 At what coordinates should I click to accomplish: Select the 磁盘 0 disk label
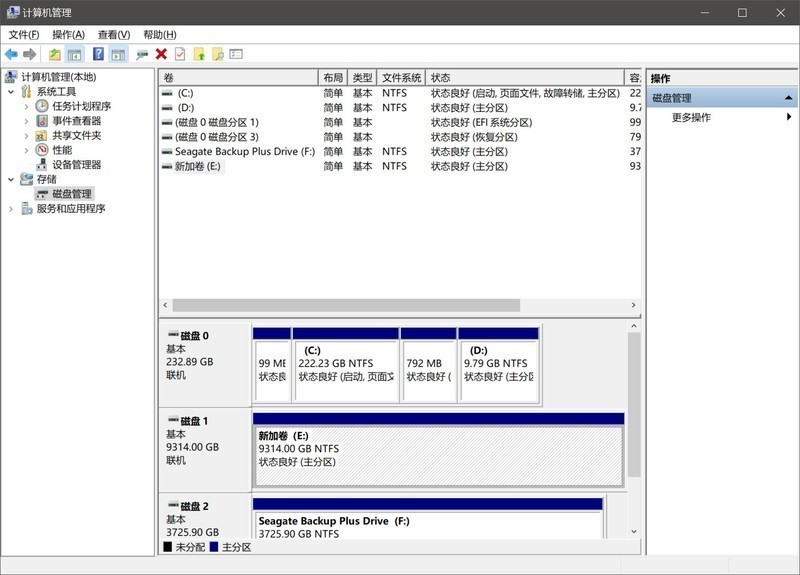pos(205,364)
